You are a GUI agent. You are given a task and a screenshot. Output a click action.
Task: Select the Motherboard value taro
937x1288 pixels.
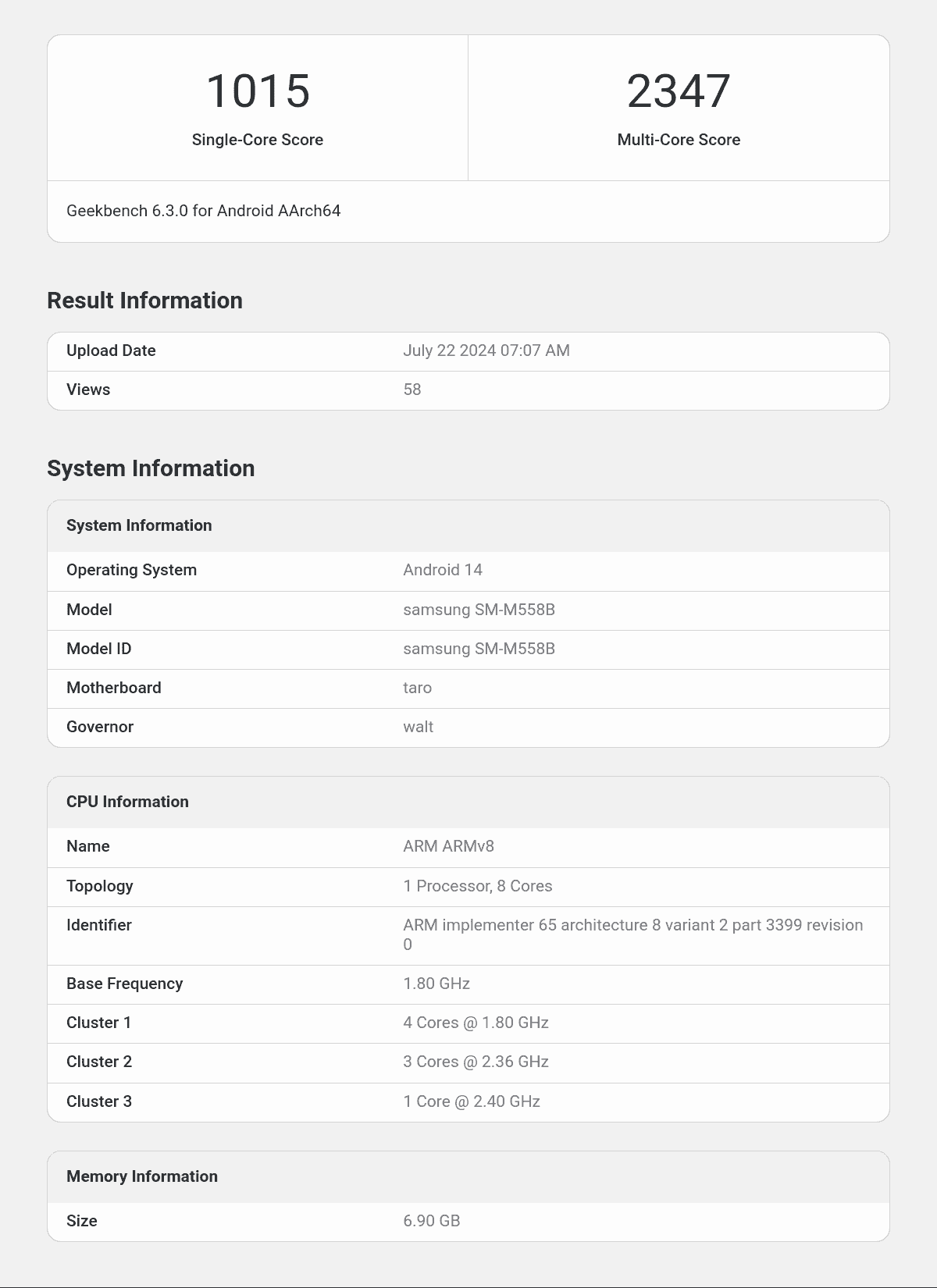pos(417,688)
